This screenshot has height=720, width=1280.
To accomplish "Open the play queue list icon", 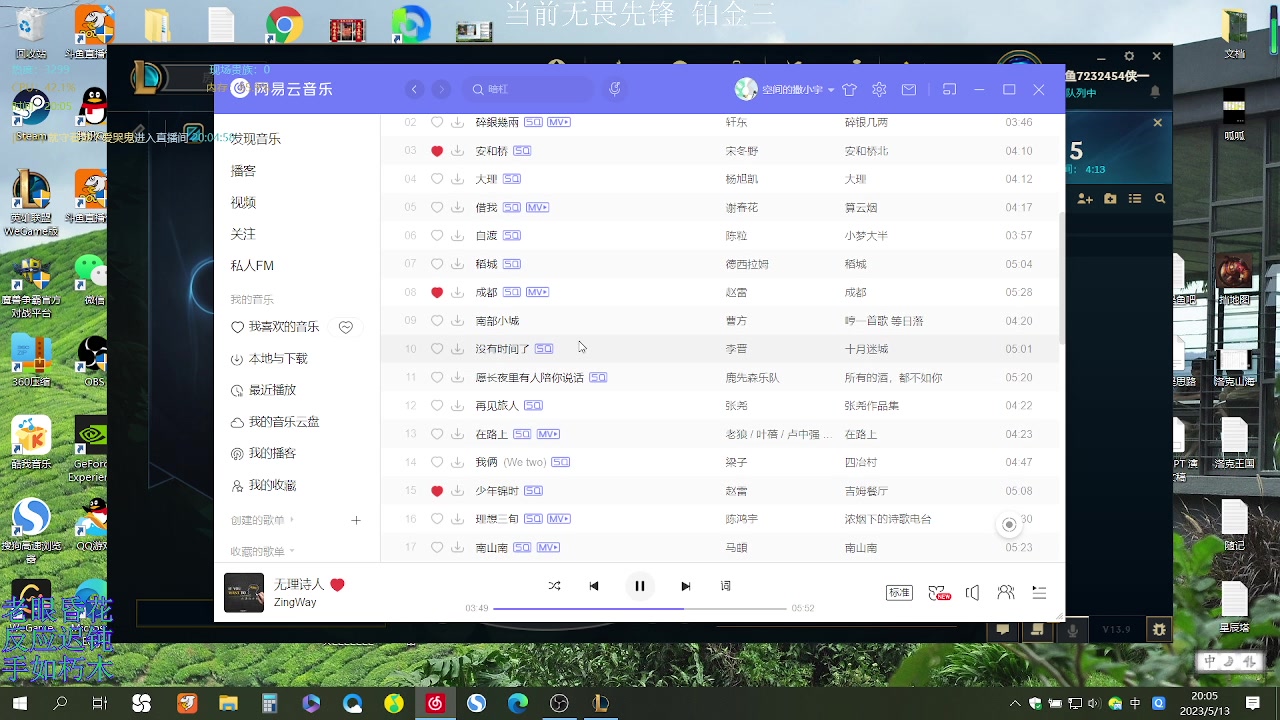I will (1039, 593).
